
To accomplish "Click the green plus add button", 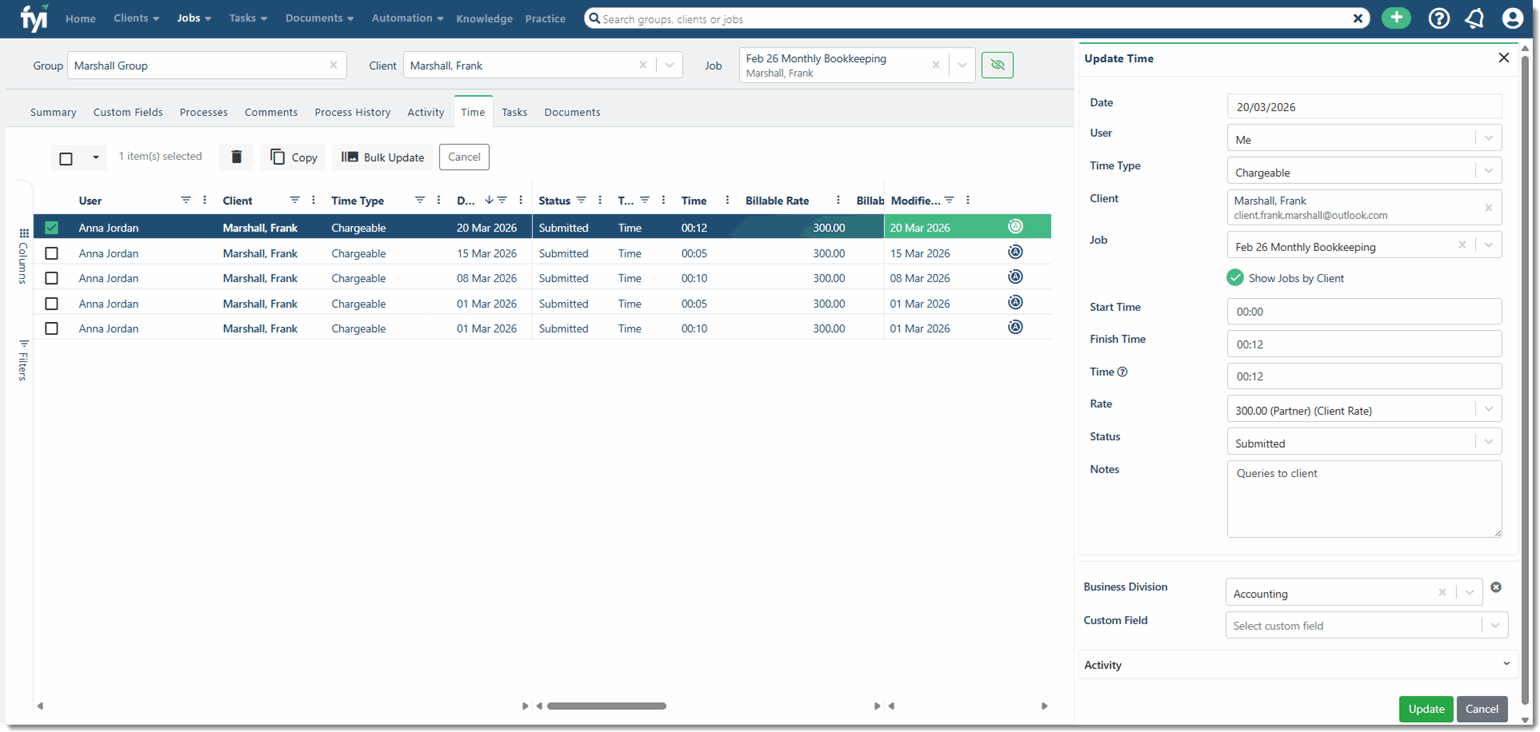I will pos(1396,18).
